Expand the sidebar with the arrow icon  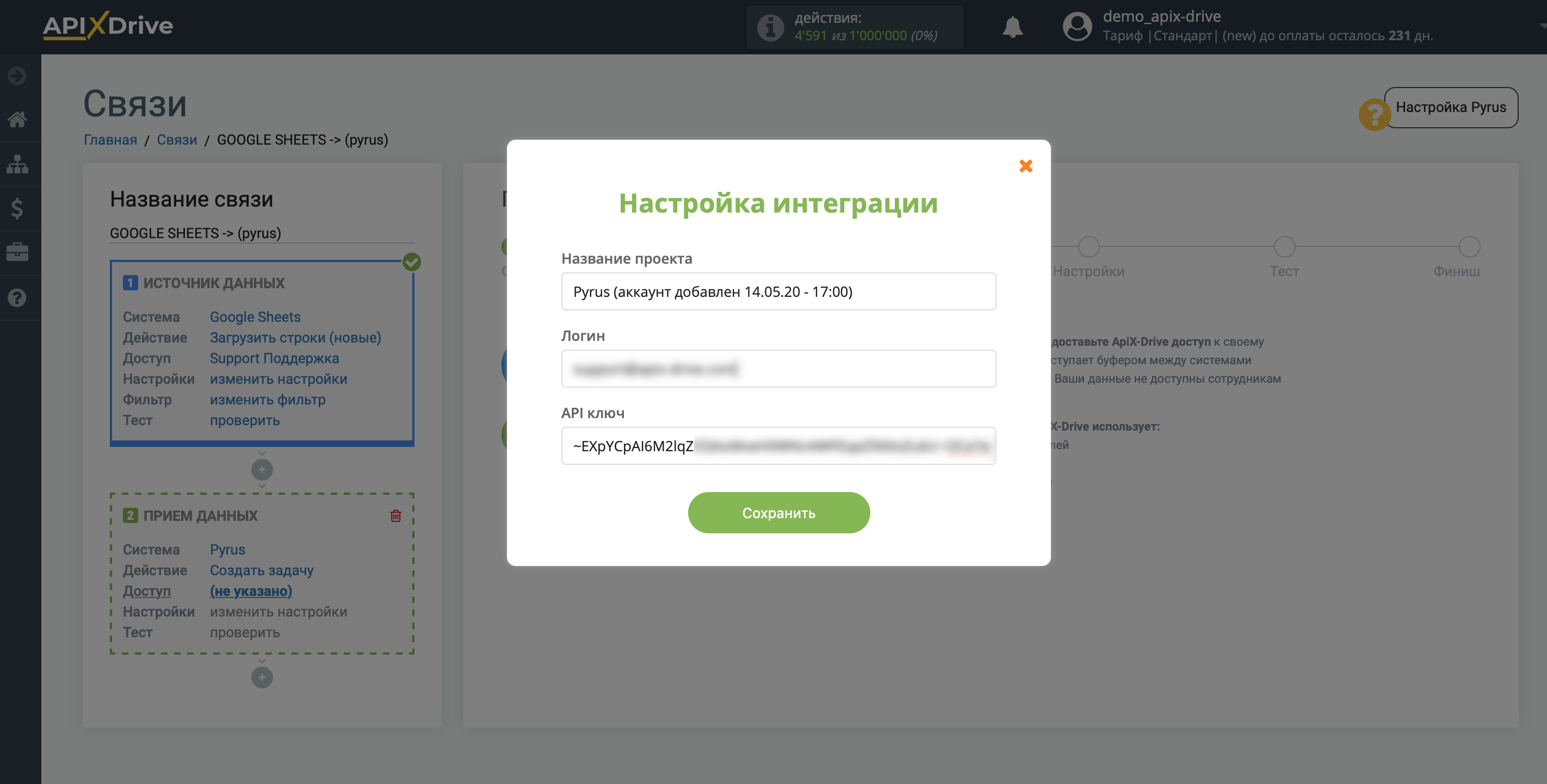pyautogui.click(x=17, y=76)
